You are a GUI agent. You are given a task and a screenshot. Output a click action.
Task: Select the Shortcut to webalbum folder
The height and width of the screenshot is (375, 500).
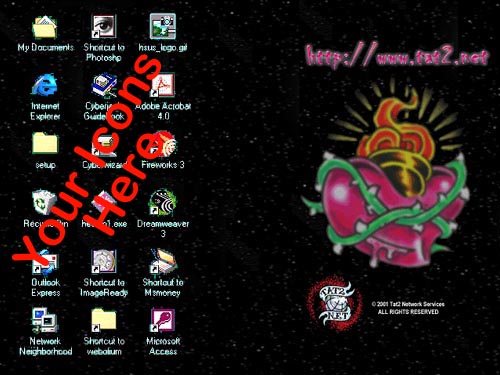(x=104, y=320)
